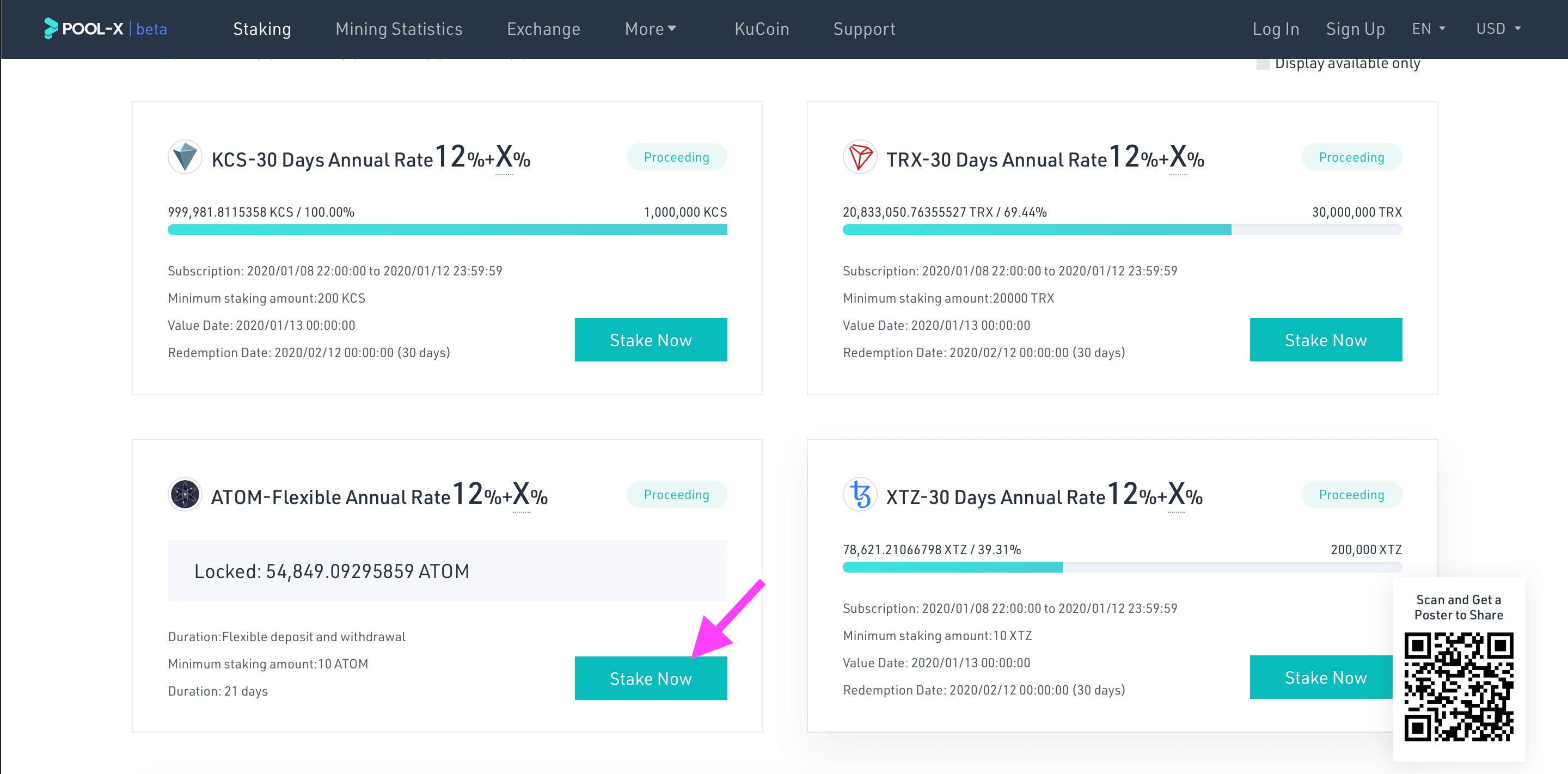Open the Exchange page
The image size is (1568, 774).
[543, 29]
